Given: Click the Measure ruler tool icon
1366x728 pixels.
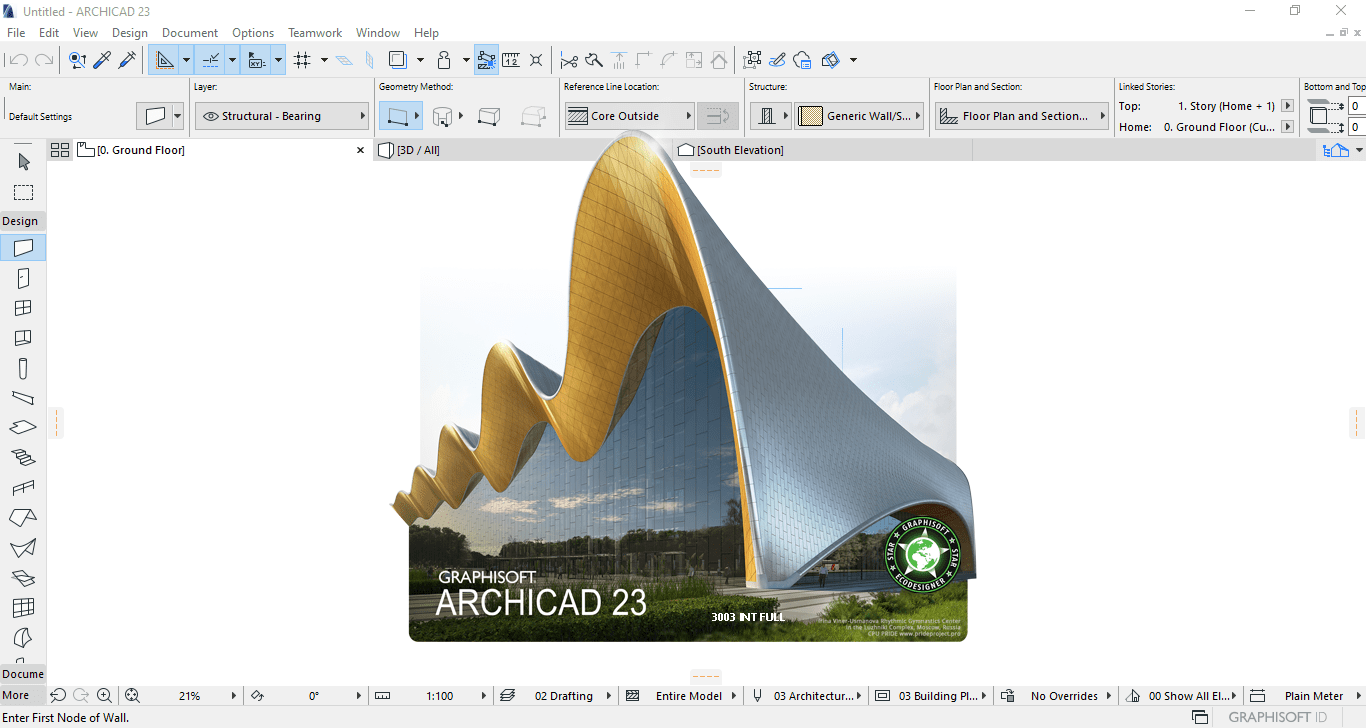Looking at the screenshot, I should click(511, 60).
